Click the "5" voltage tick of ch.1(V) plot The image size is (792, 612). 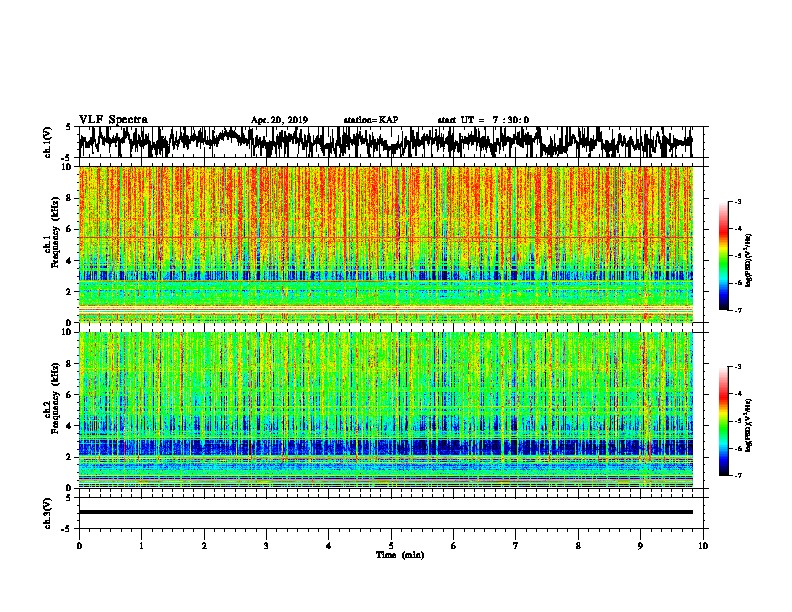(x=68, y=127)
